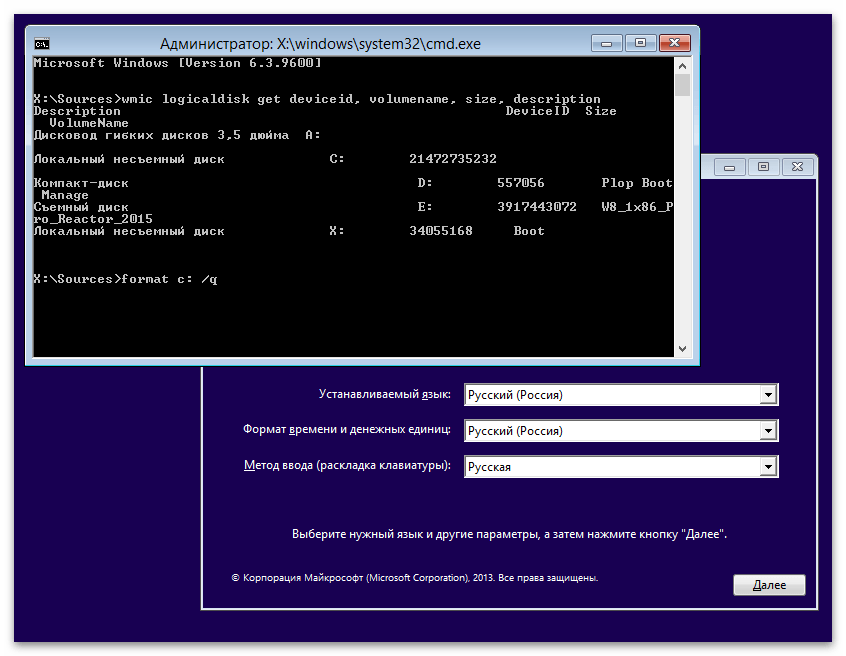846x656 pixels.
Task: Click the cmd vertical scrollbar thumb
Action: 682,85
